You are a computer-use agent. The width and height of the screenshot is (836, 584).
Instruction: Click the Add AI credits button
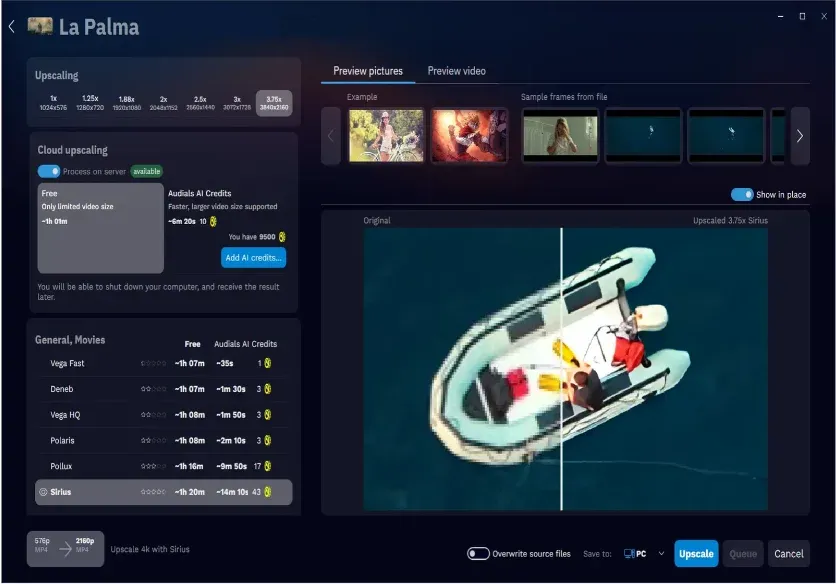pos(253,258)
